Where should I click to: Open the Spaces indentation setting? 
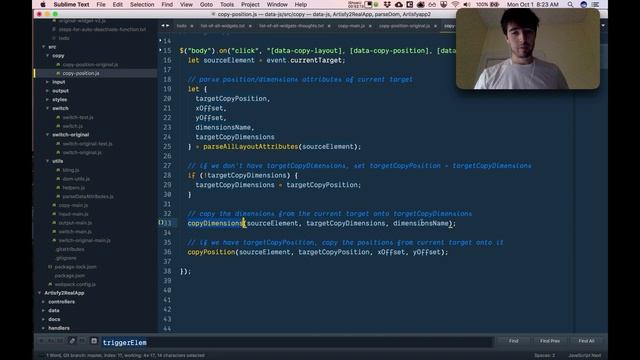544,356
